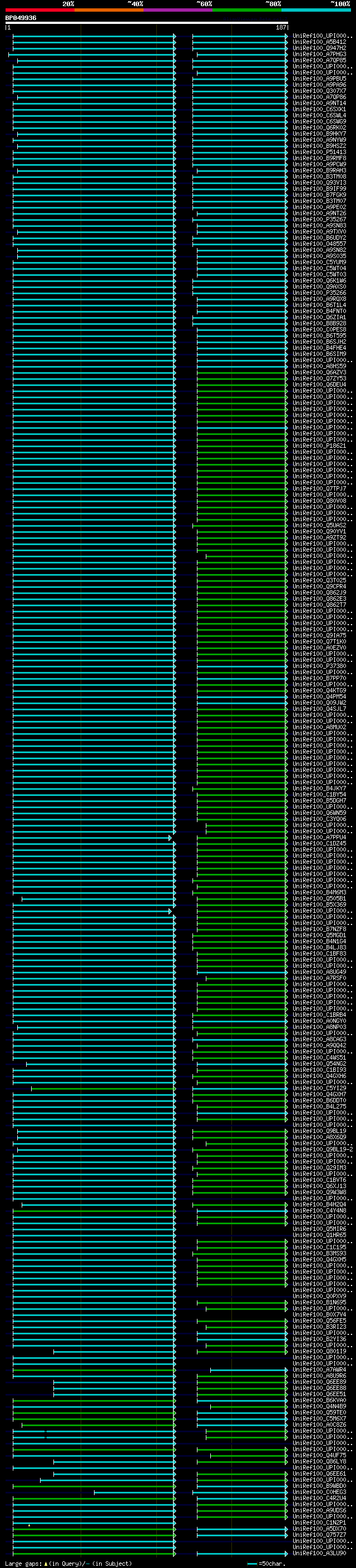Choose the UniRef100_A9PCW9 entry

pyautogui.click(x=319, y=164)
